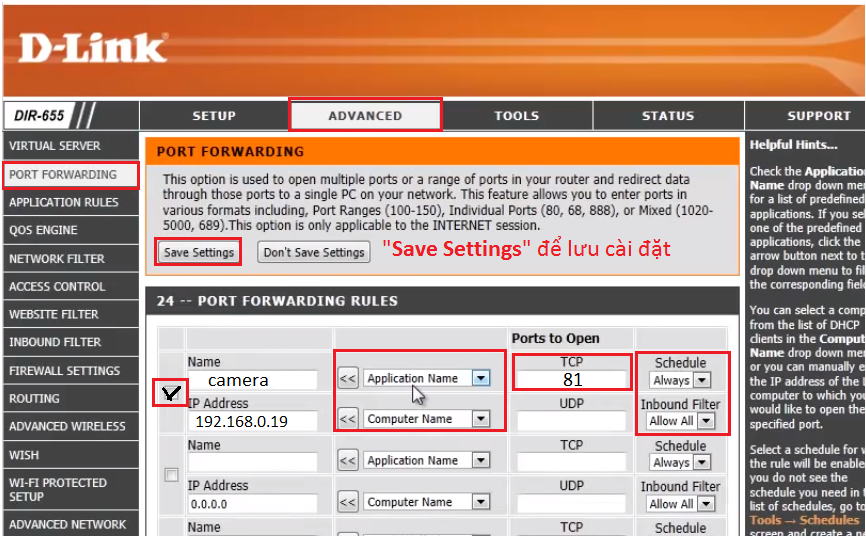Click the PORT FORWARDING orange heading
Image resolution: width=866 pixels, height=538 pixels.
point(230,152)
